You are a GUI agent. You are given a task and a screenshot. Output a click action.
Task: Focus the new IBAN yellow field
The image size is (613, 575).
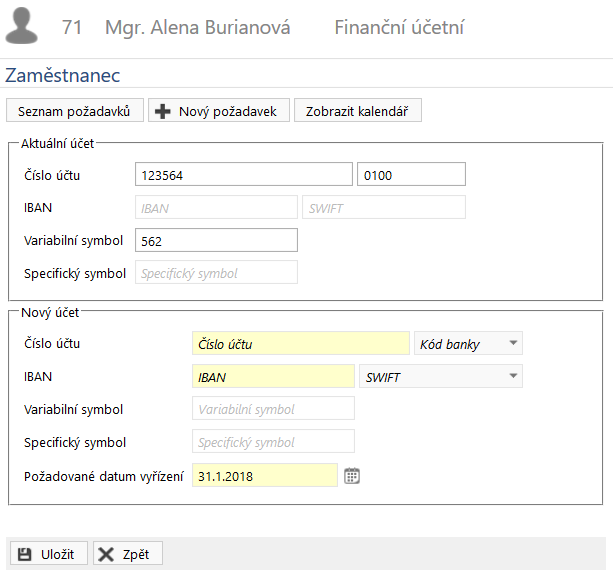[x=273, y=376]
